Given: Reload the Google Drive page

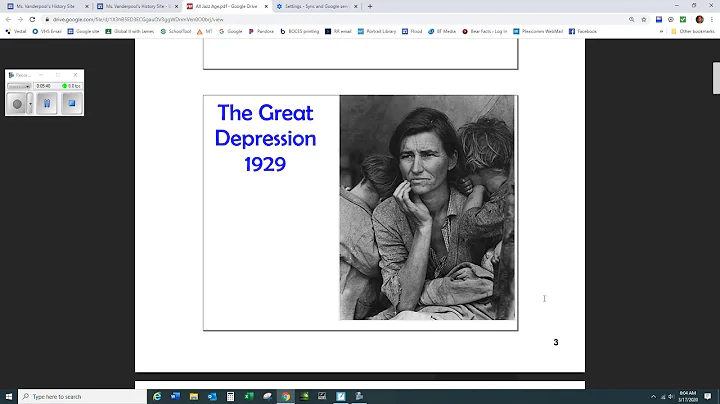Looking at the screenshot, I should 32,19.
